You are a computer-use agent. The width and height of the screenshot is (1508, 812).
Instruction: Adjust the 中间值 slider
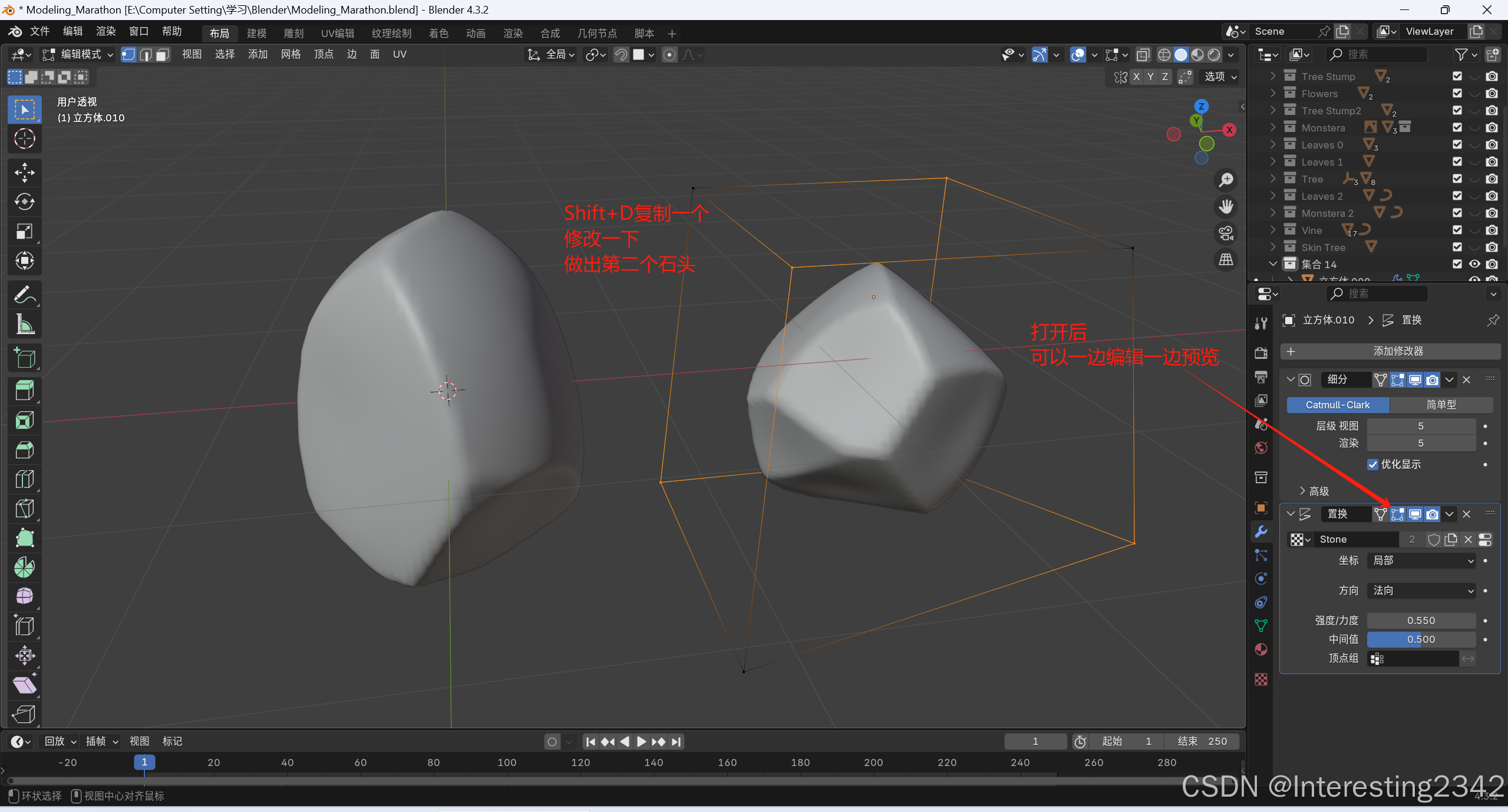tap(1421, 639)
